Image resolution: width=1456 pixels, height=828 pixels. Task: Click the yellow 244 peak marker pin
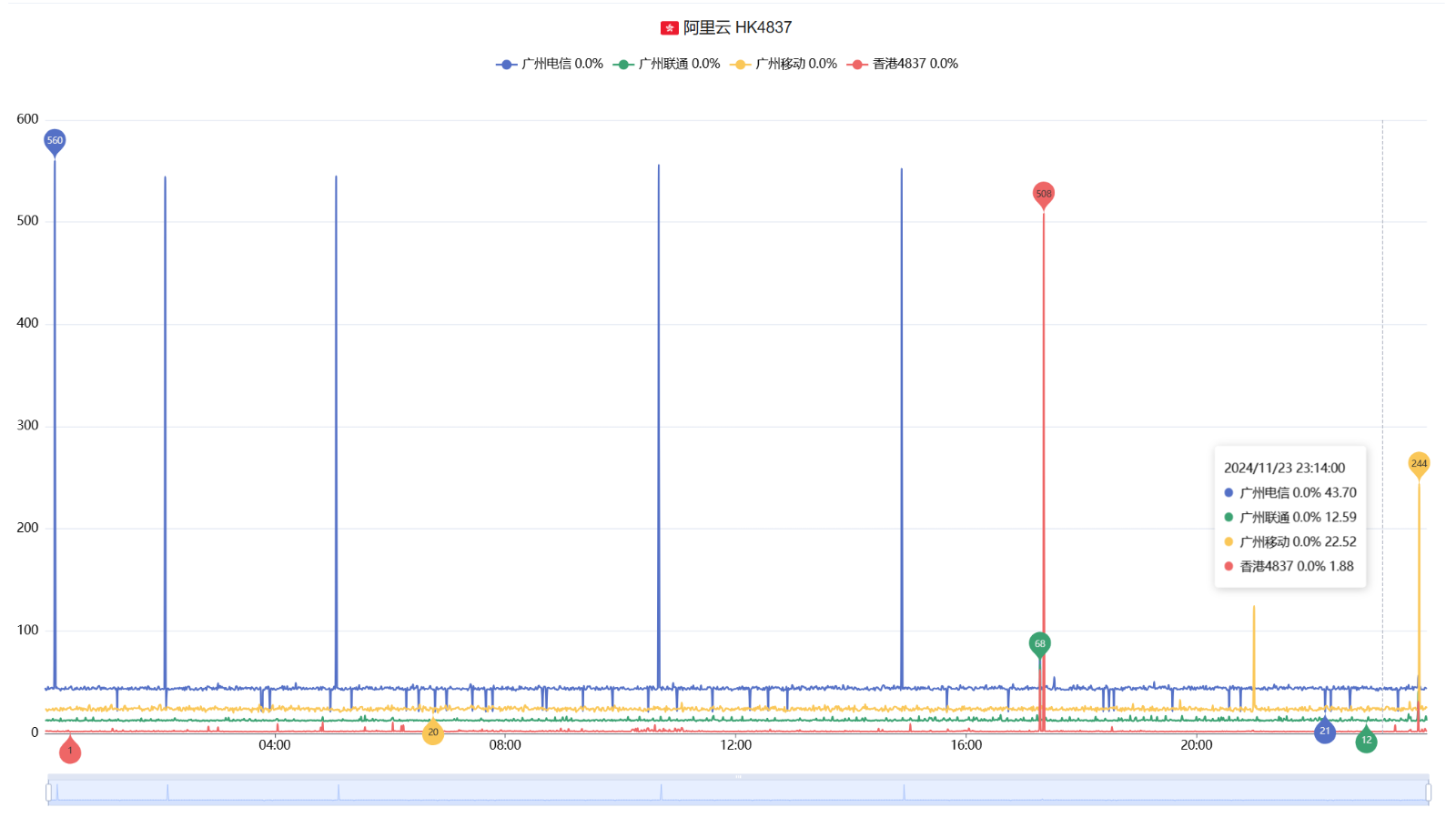1419,463
